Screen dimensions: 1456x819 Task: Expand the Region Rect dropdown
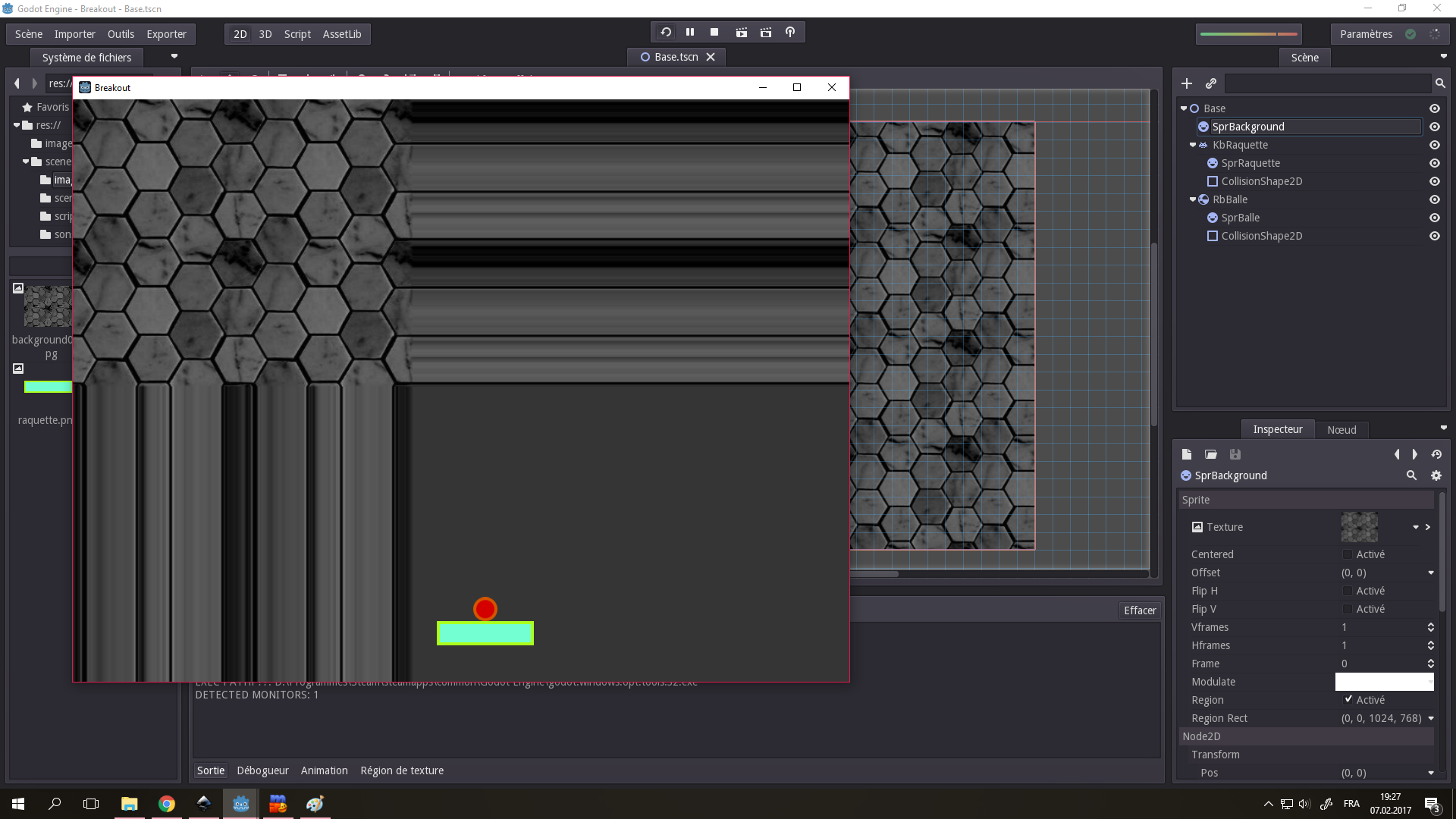[1431, 718]
